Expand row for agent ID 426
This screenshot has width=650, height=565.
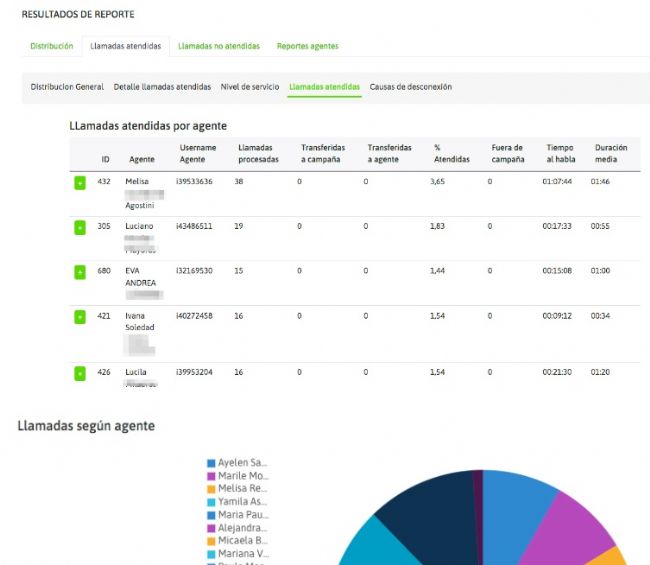click(80, 373)
